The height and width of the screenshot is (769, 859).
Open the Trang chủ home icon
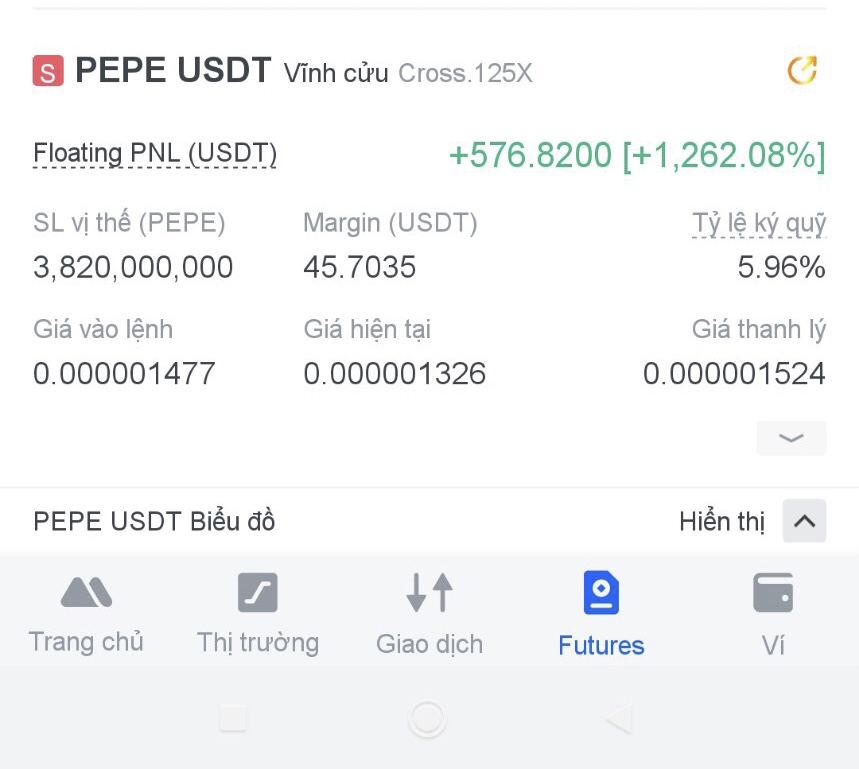point(86,593)
